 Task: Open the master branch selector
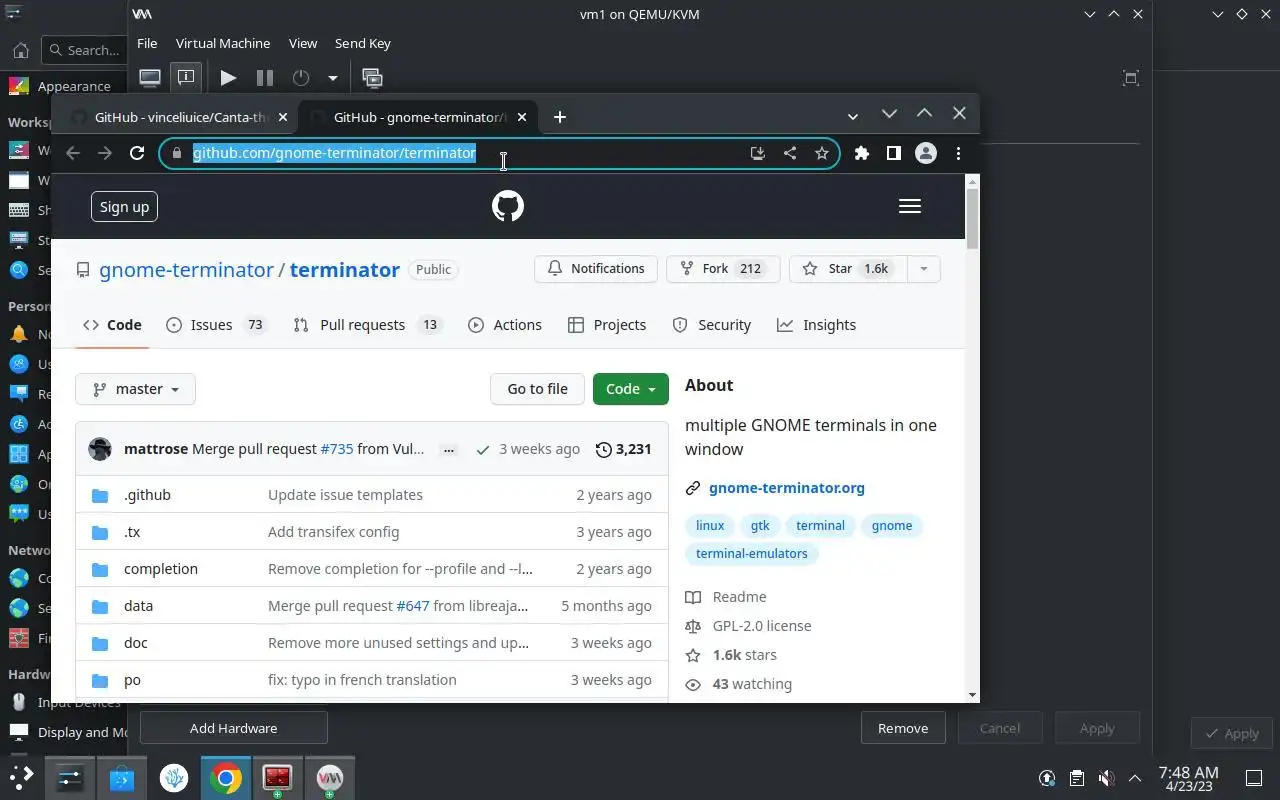point(135,389)
